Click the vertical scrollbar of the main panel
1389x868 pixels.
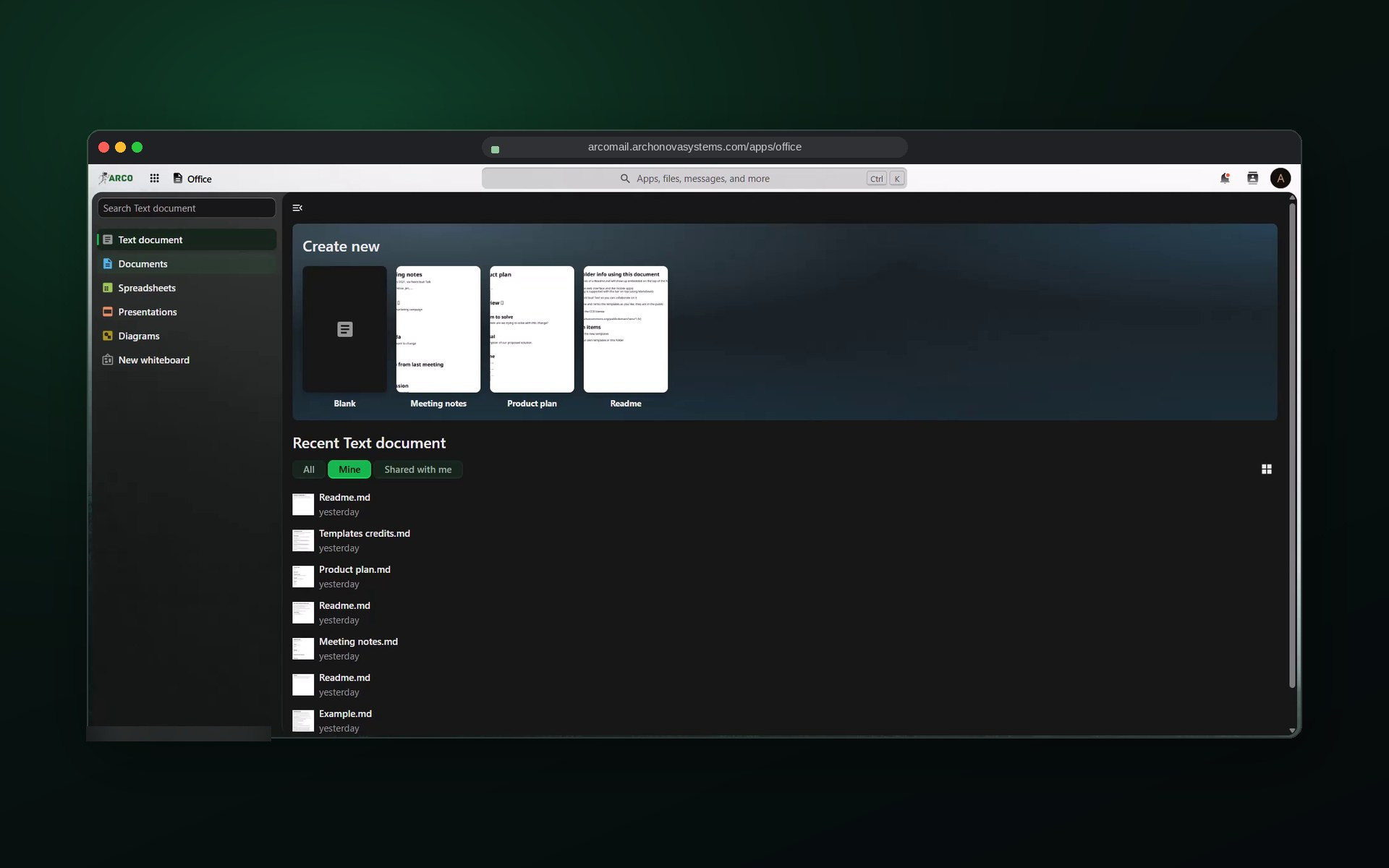pyautogui.click(x=1292, y=446)
